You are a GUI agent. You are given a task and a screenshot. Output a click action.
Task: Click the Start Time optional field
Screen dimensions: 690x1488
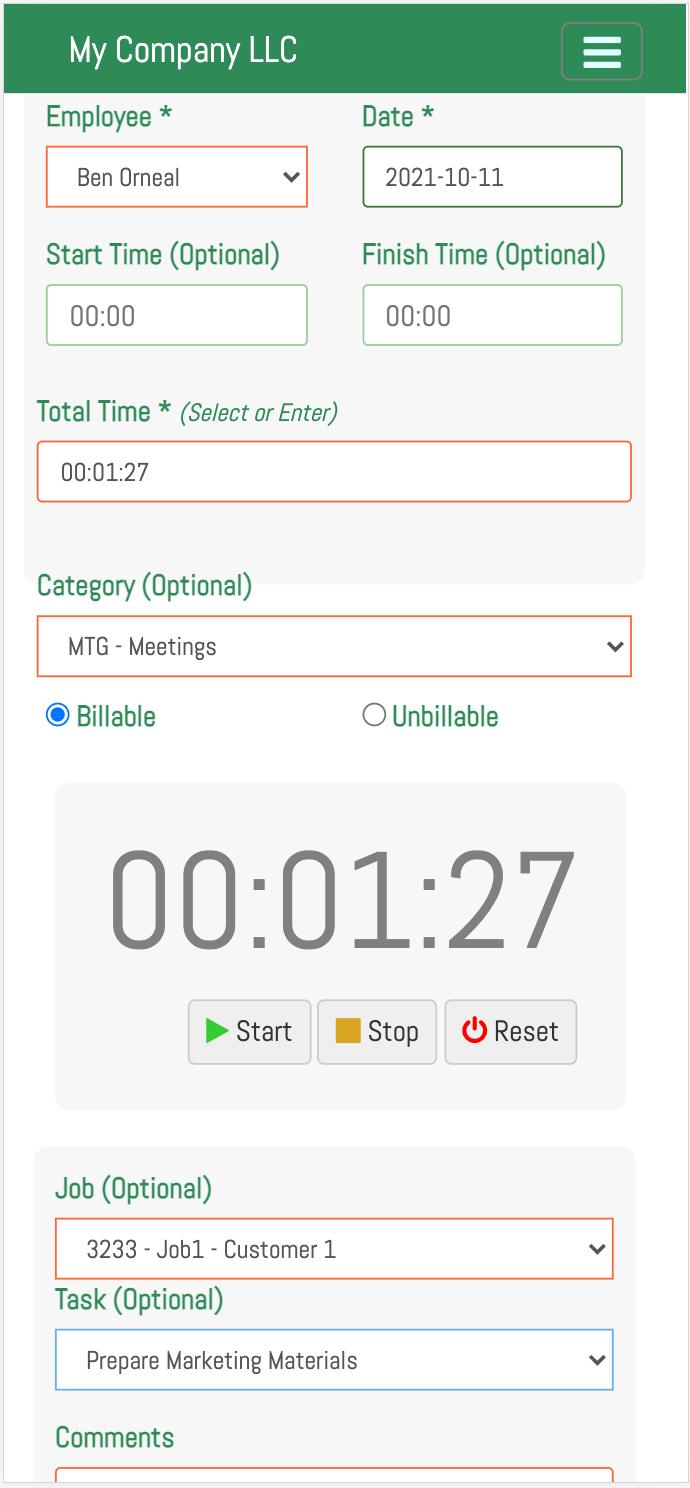point(177,315)
